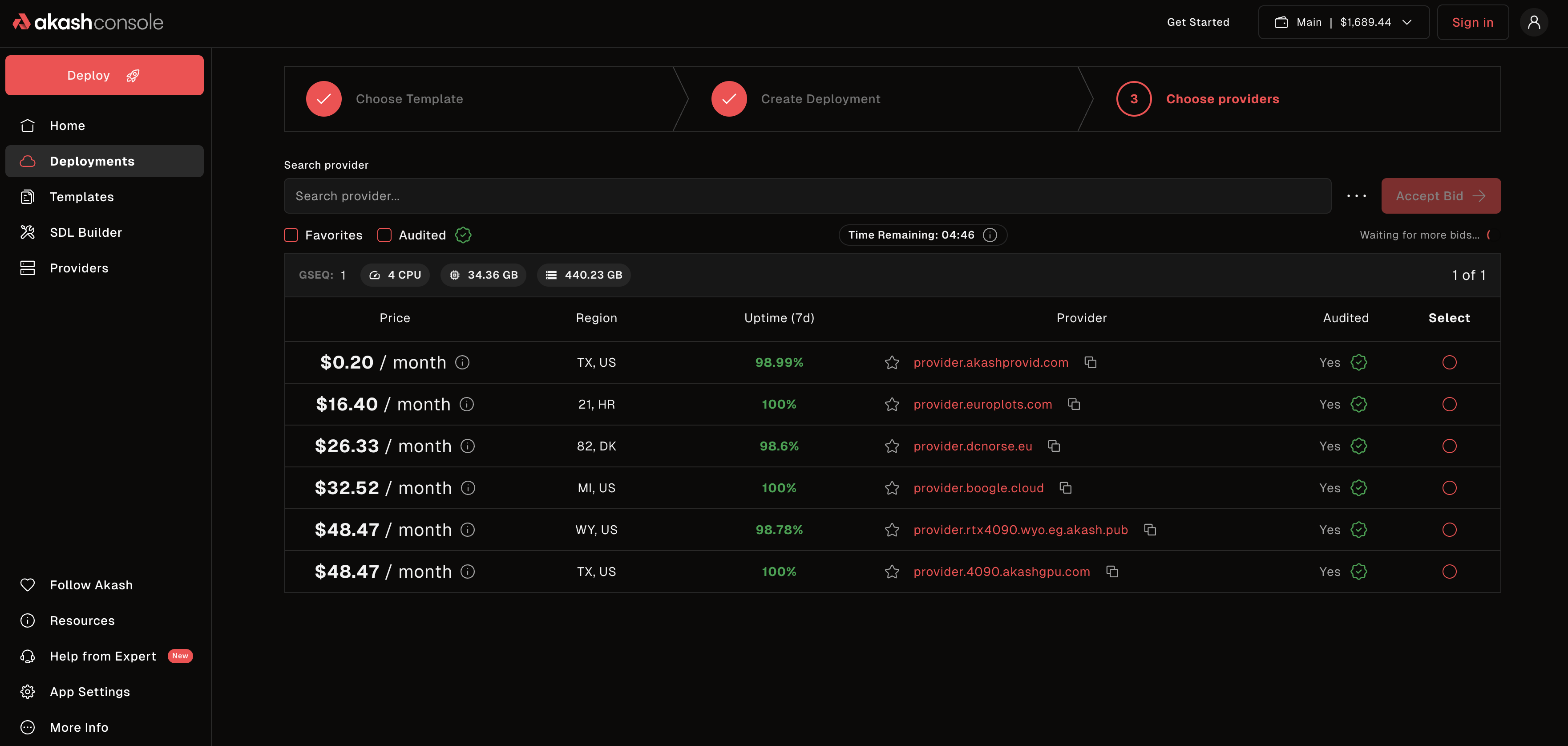Go back to Create Deployment step
Image resolution: width=1568 pixels, height=746 pixels.
click(x=819, y=99)
